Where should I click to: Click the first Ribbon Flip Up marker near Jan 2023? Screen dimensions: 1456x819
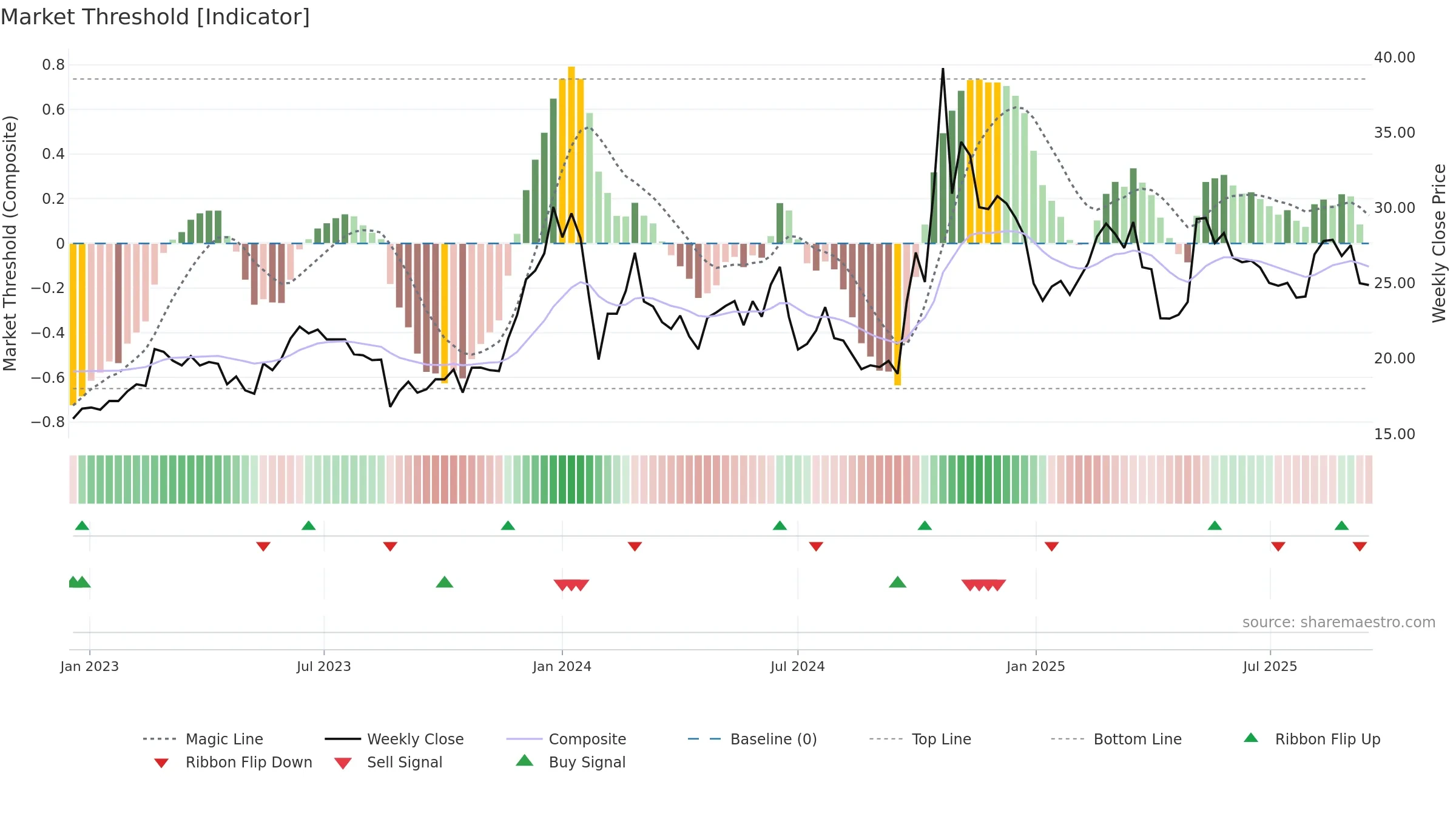point(82,525)
